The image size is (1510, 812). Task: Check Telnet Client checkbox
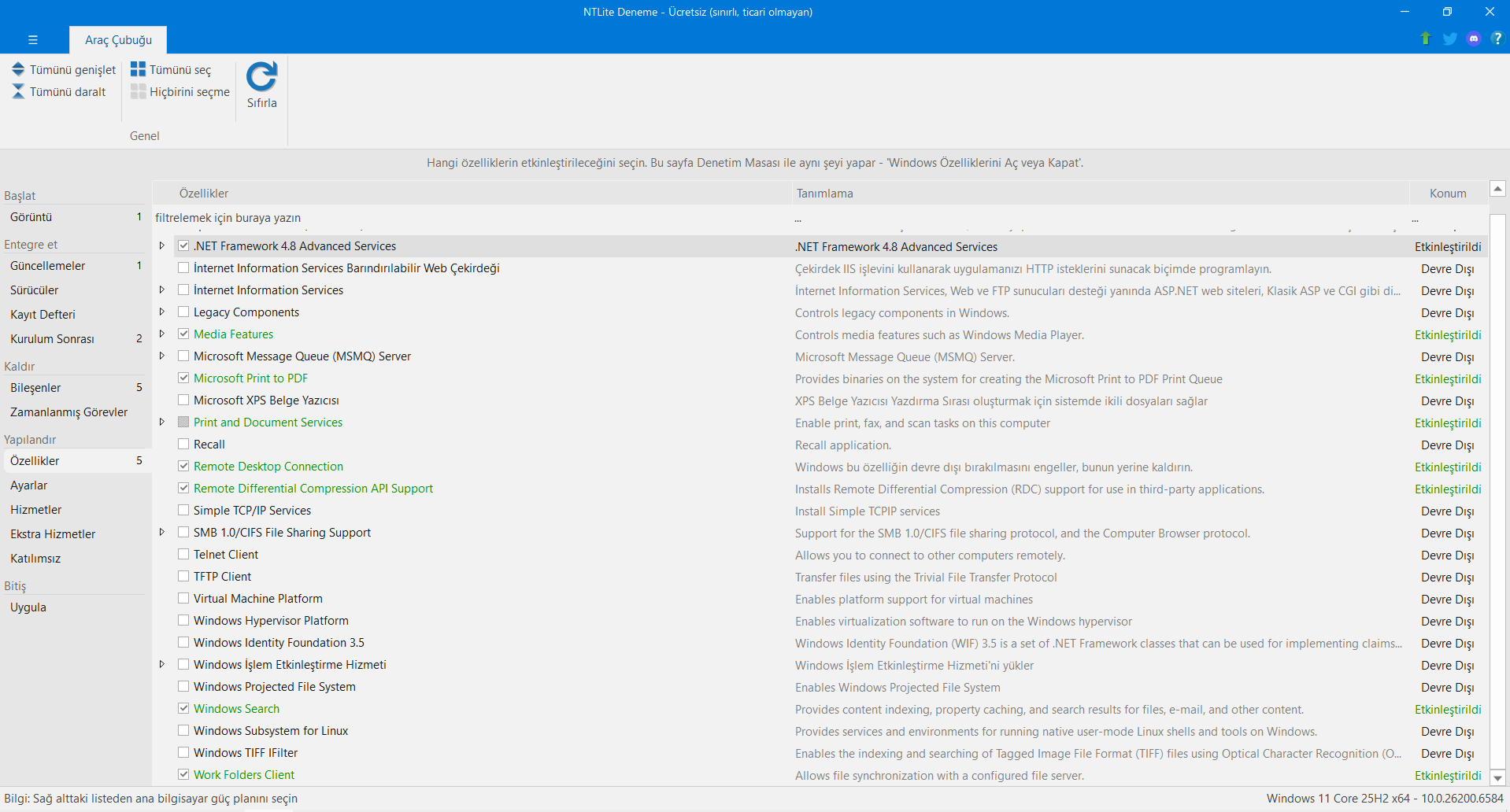[183, 555]
